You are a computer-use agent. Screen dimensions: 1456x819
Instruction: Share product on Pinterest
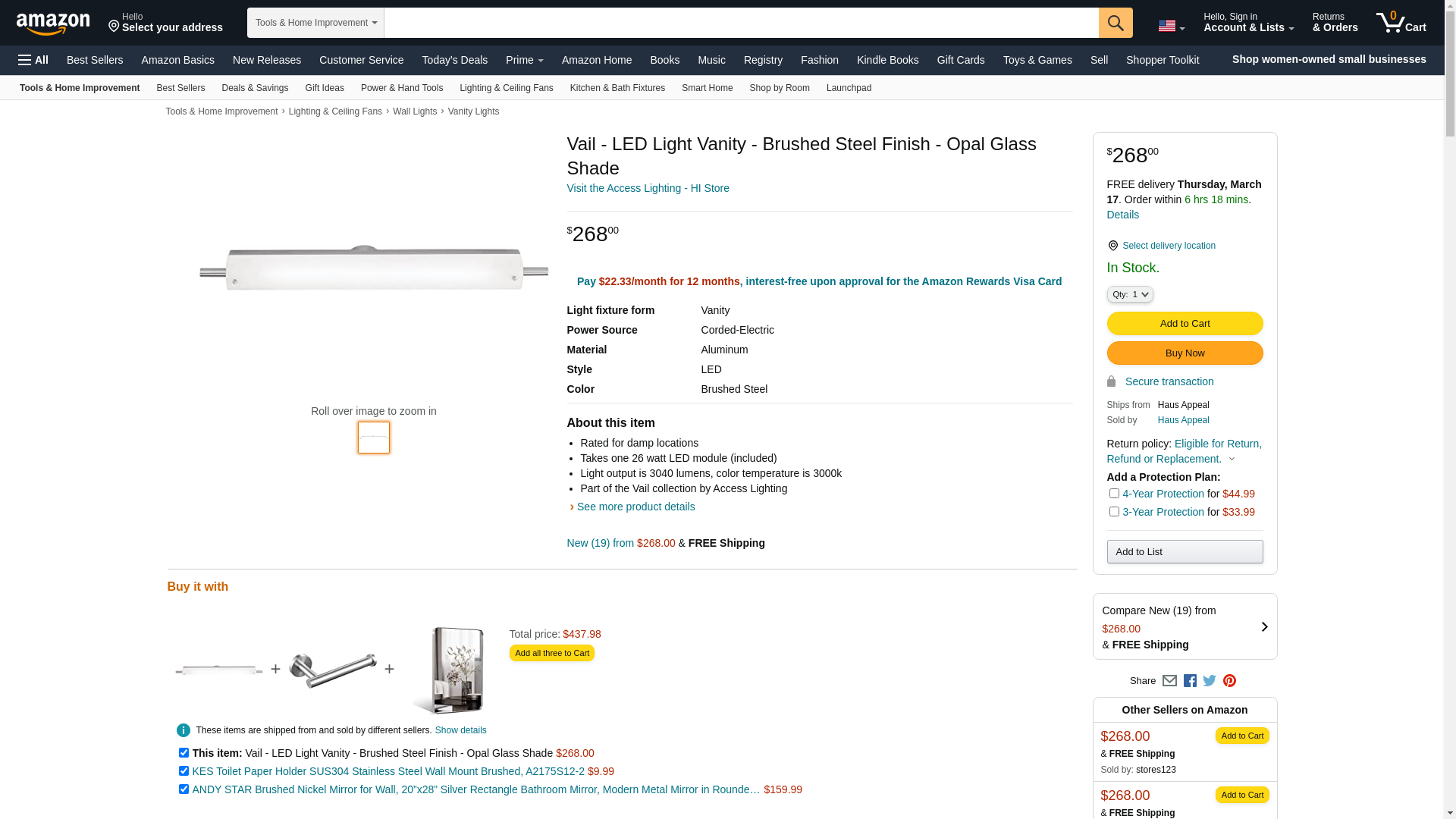pos(1229,681)
